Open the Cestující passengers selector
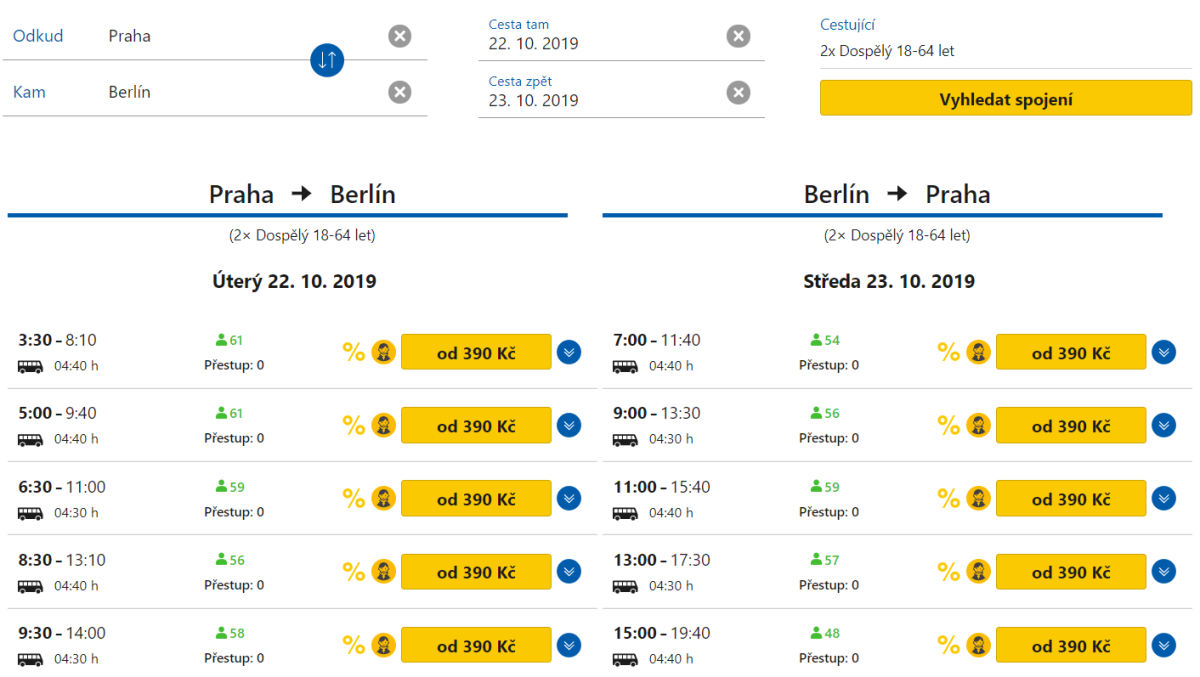The height and width of the screenshot is (677, 1200). coord(1005,50)
